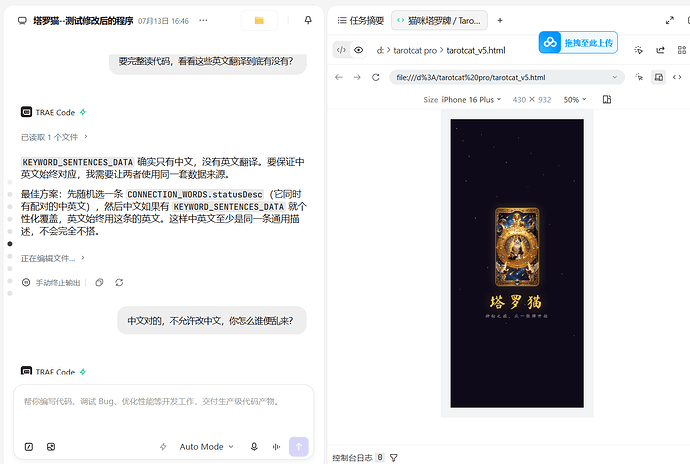
Task: Click the user message 要完整读代码
Action: (208, 62)
